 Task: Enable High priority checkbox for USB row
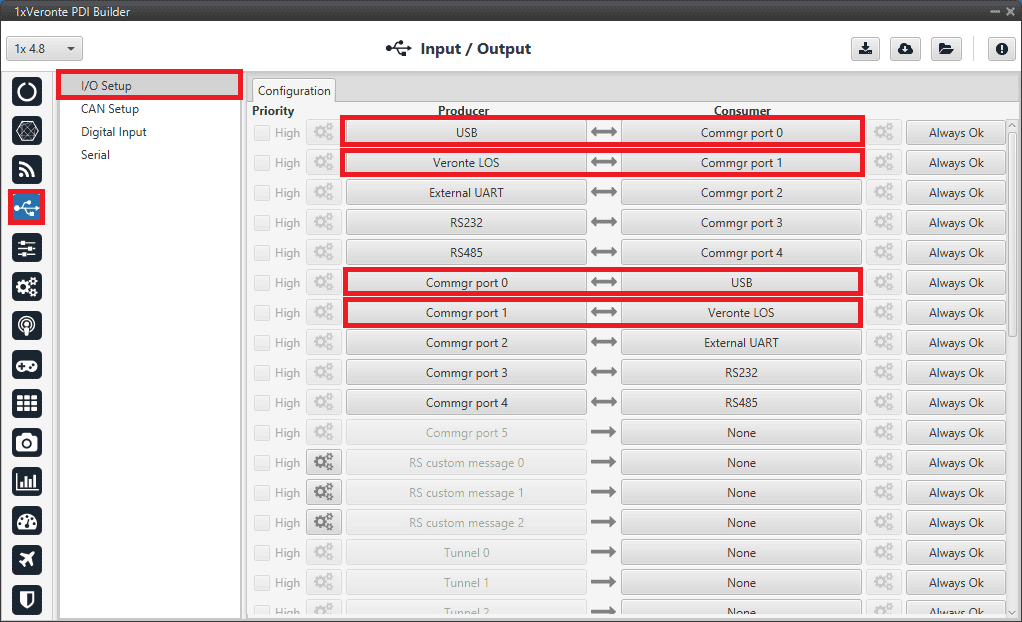coord(262,133)
